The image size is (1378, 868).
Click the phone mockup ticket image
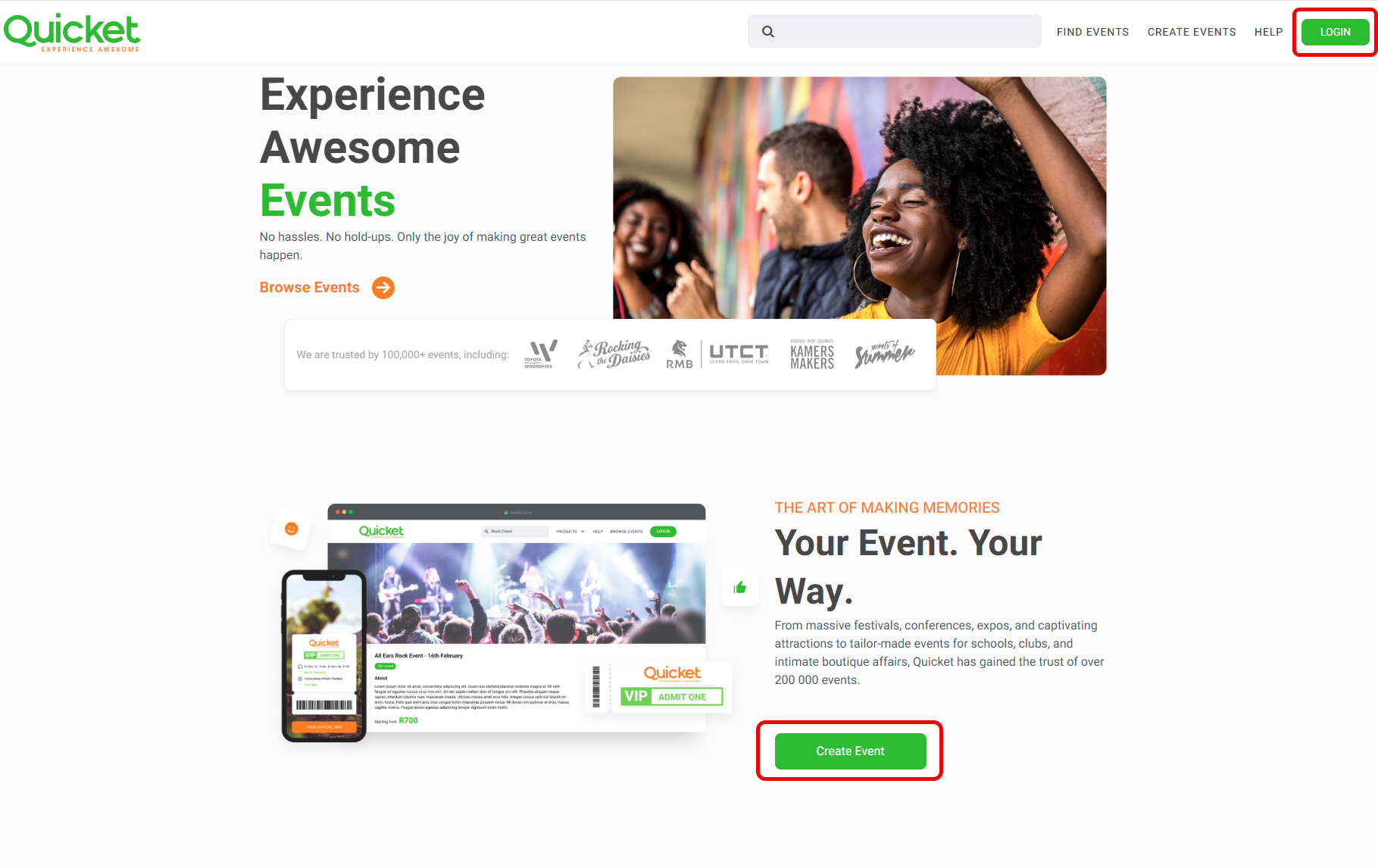[x=324, y=656]
